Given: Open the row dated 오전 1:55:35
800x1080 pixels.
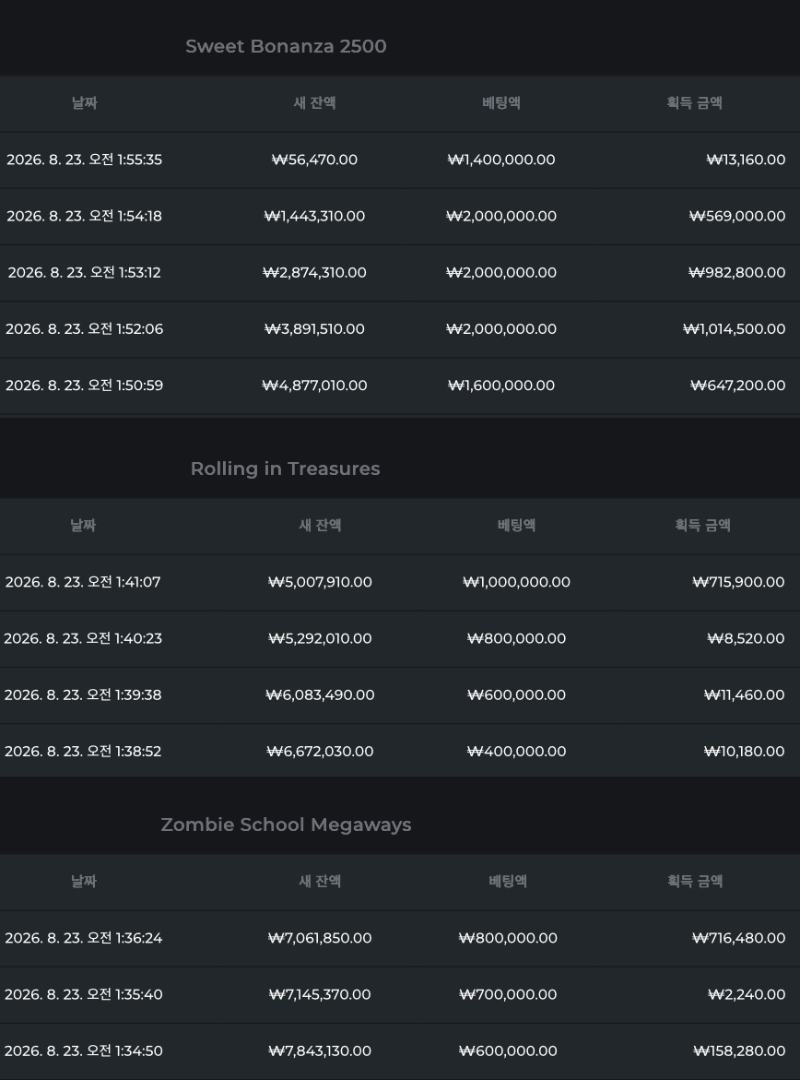Looking at the screenshot, I should 400,160.
